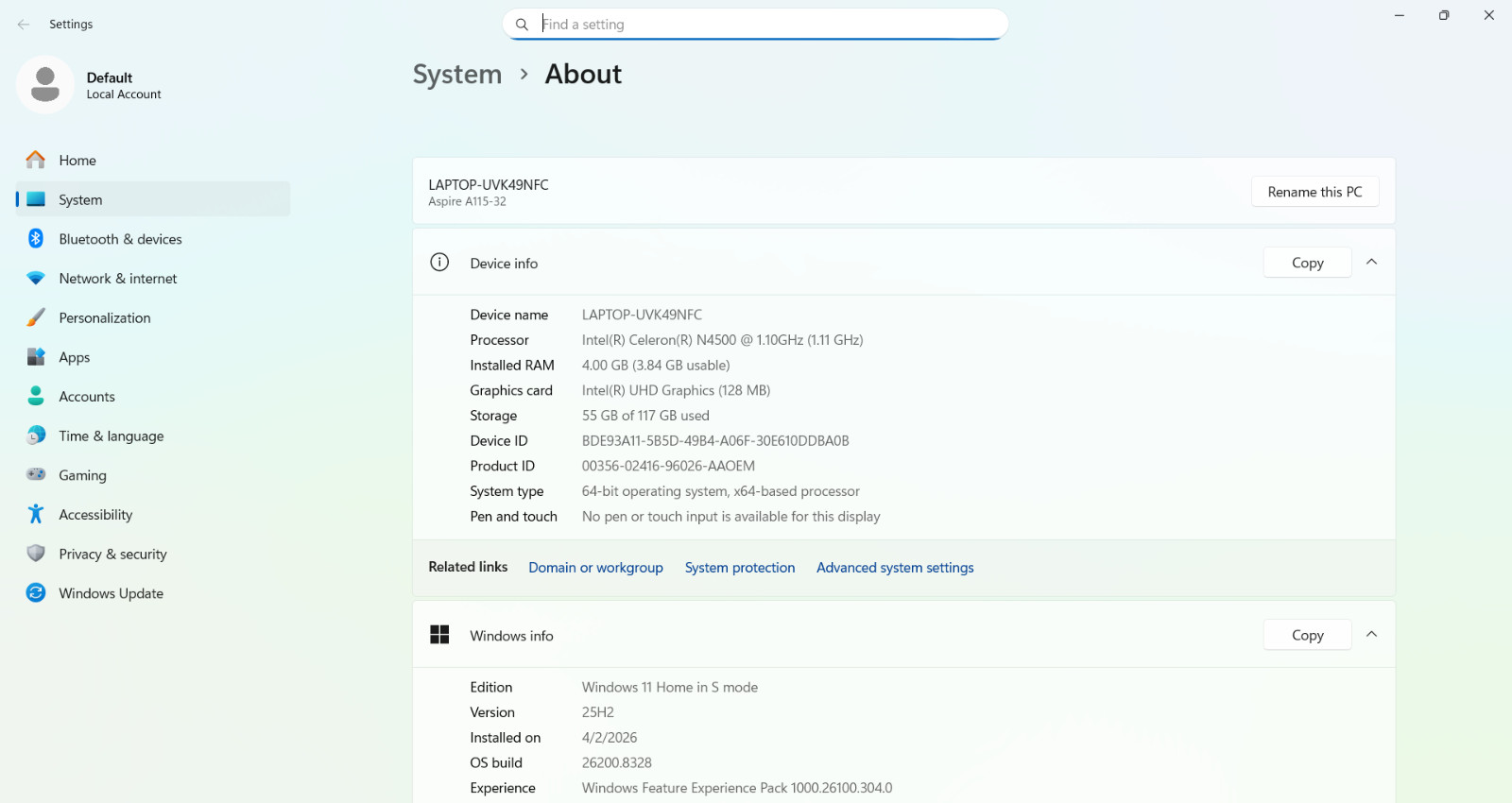Select Time & language in sidebar
Screen dimensions: 1512x803
tap(153, 436)
